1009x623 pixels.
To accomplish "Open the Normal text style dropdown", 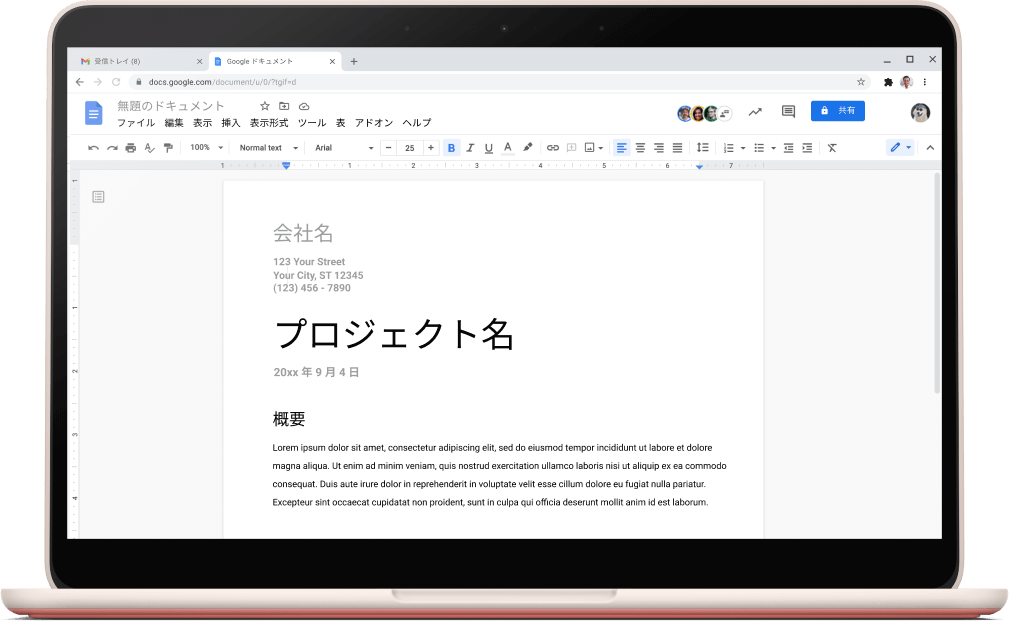I will point(268,148).
